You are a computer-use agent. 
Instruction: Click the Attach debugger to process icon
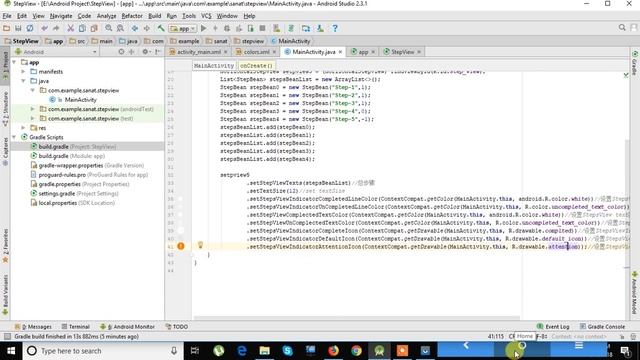(x=251, y=29)
